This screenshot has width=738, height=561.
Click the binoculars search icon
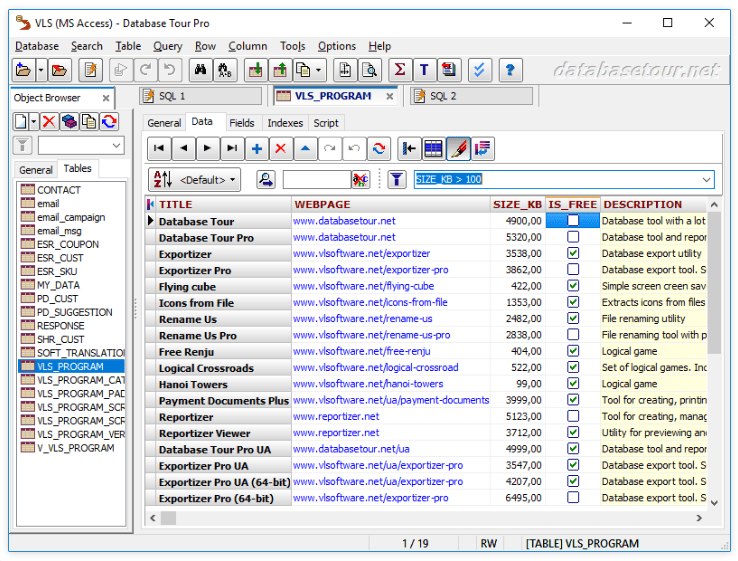(x=201, y=71)
